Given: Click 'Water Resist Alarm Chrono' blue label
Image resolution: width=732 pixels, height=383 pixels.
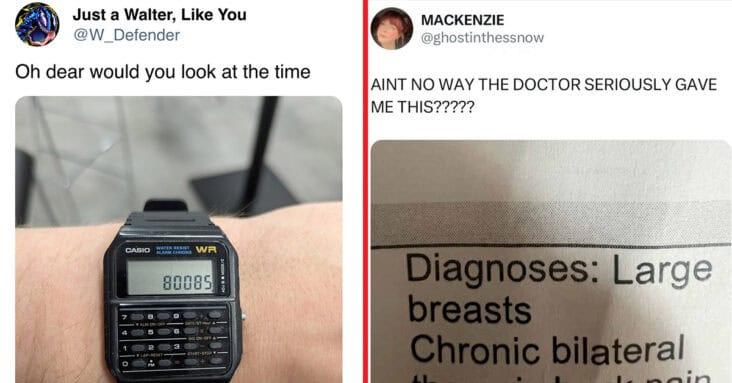Looking at the screenshot, I should click(x=173, y=250).
